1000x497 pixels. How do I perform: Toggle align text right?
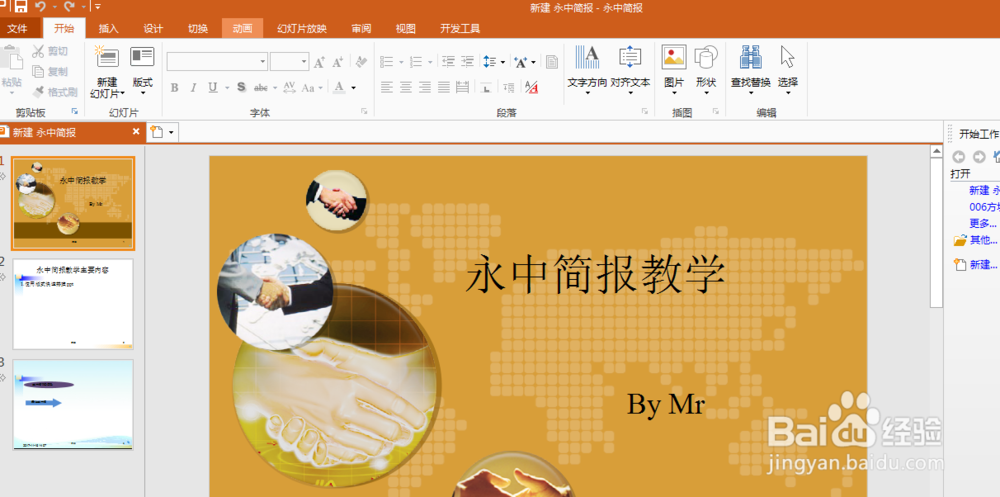click(x=425, y=87)
